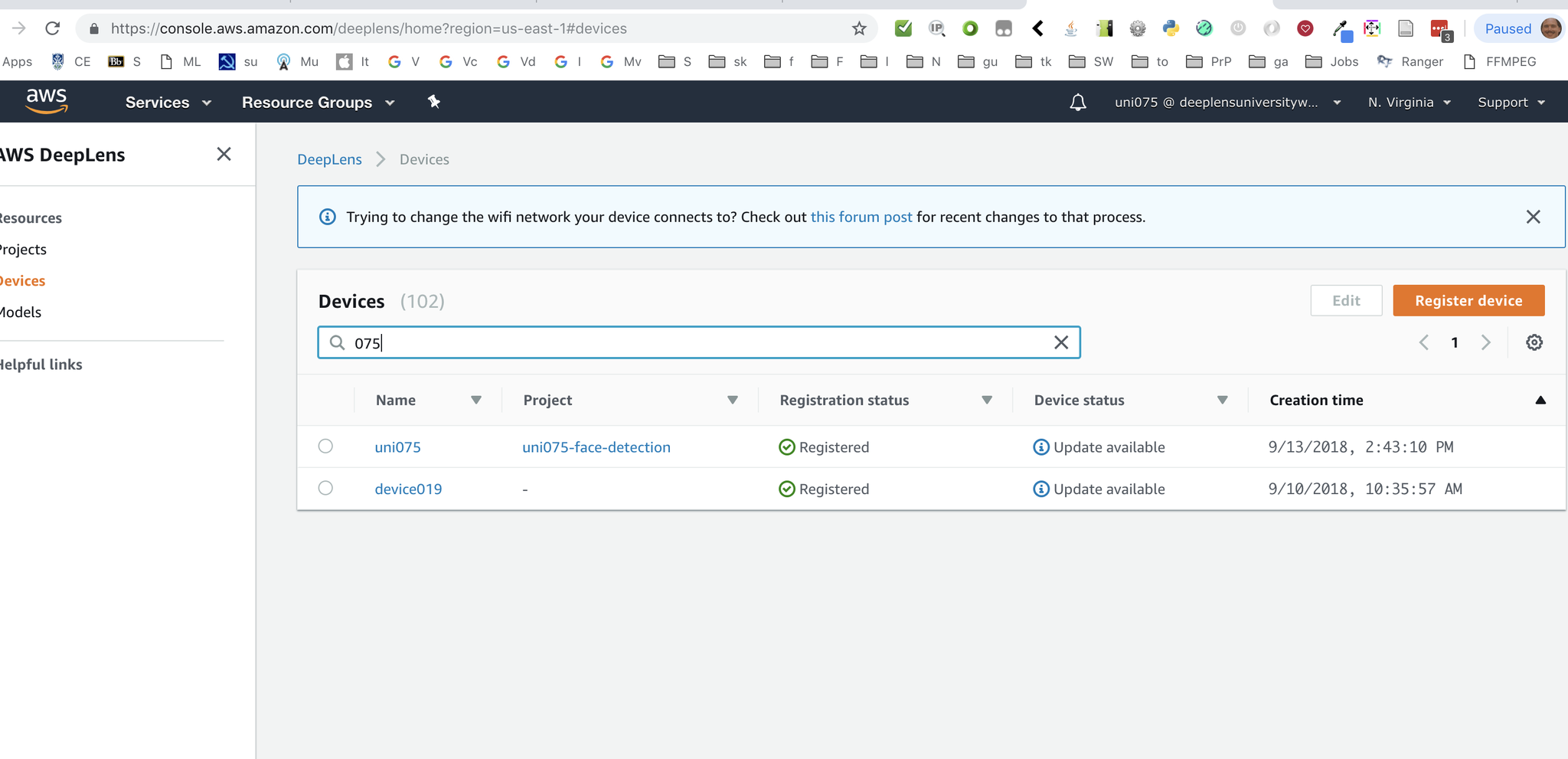Click the green checkmark extension icon
1568x759 pixels.
click(903, 28)
